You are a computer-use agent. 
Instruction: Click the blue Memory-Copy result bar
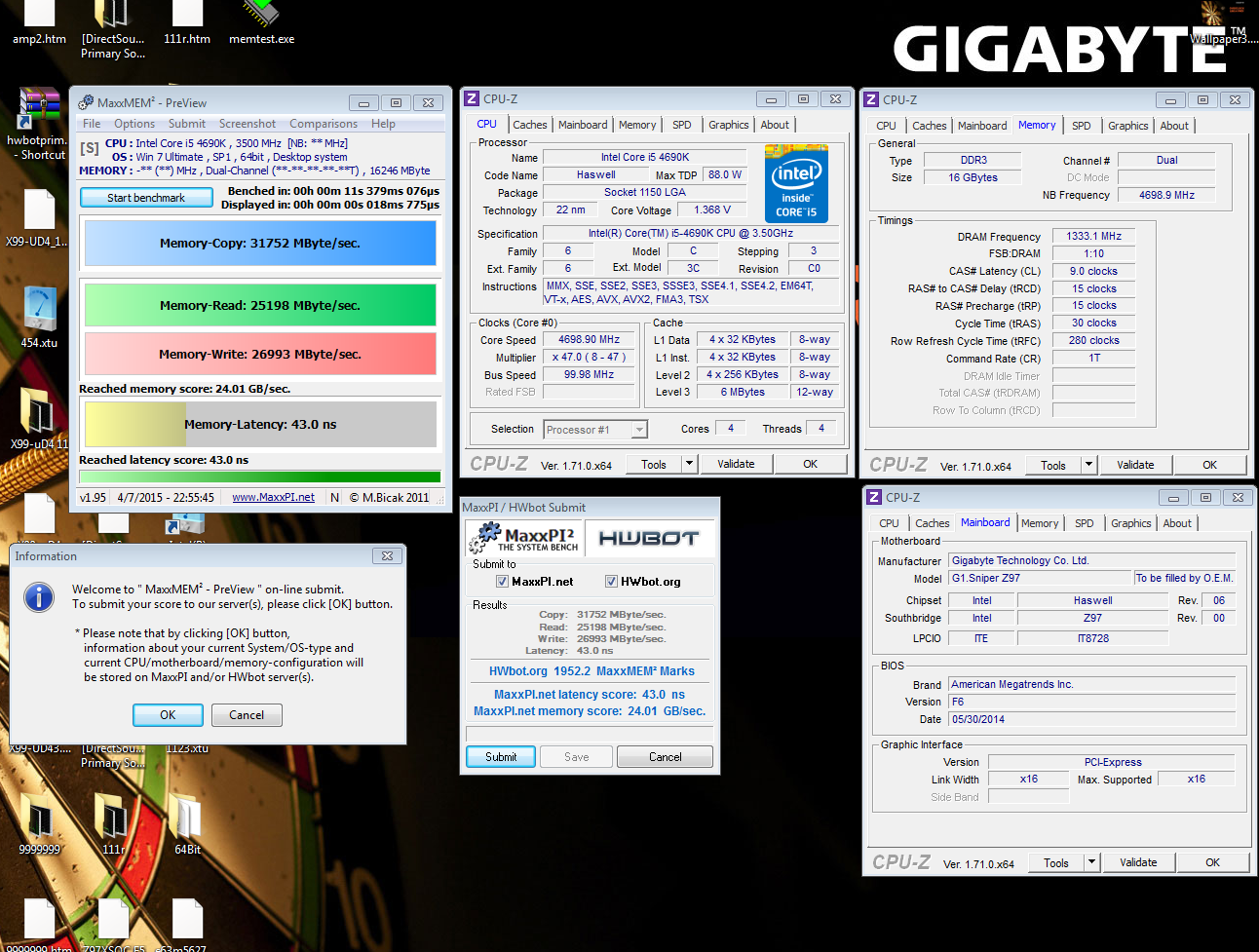click(260, 244)
